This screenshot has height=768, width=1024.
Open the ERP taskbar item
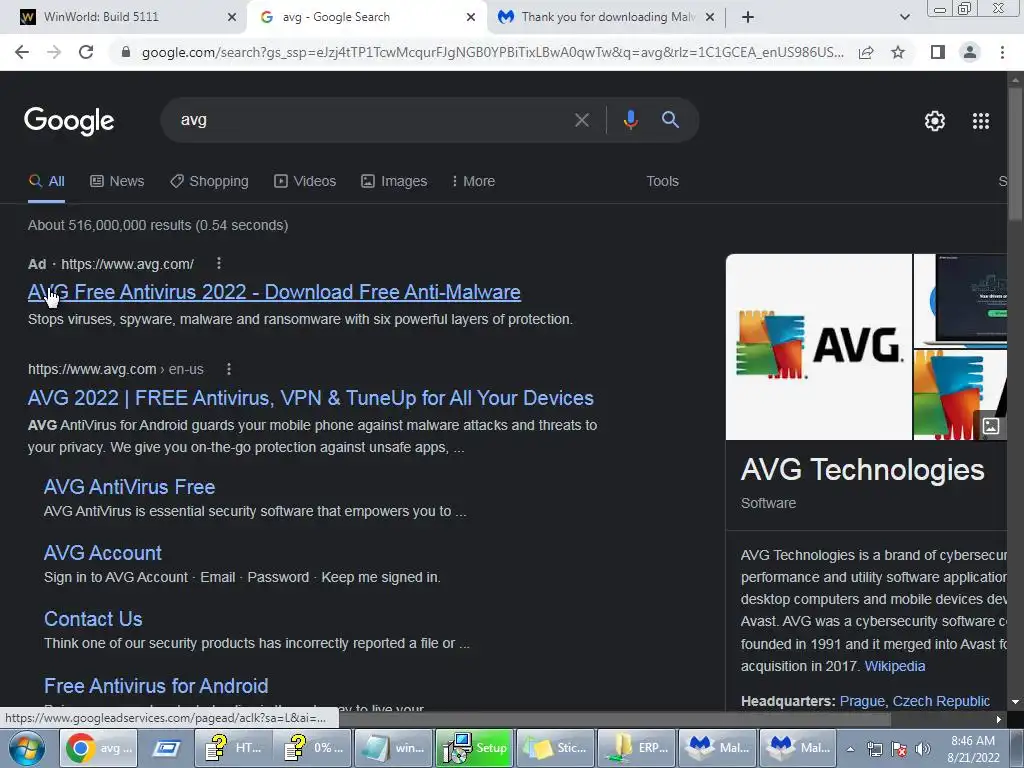point(636,748)
